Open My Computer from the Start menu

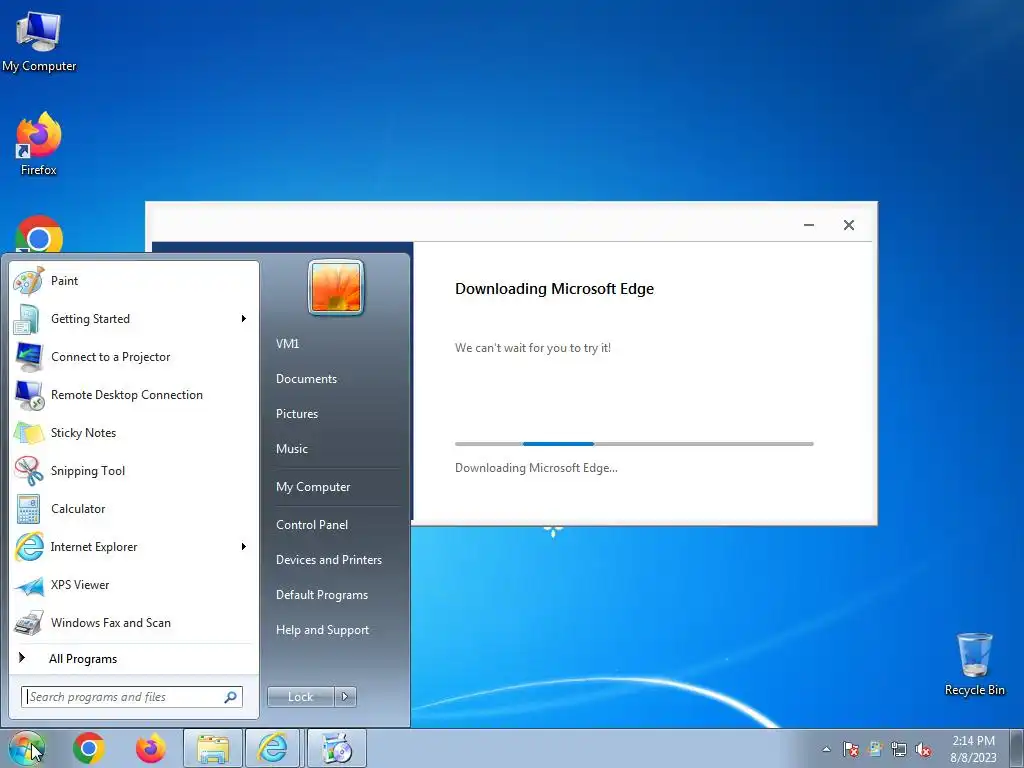pyautogui.click(x=313, y=487)
